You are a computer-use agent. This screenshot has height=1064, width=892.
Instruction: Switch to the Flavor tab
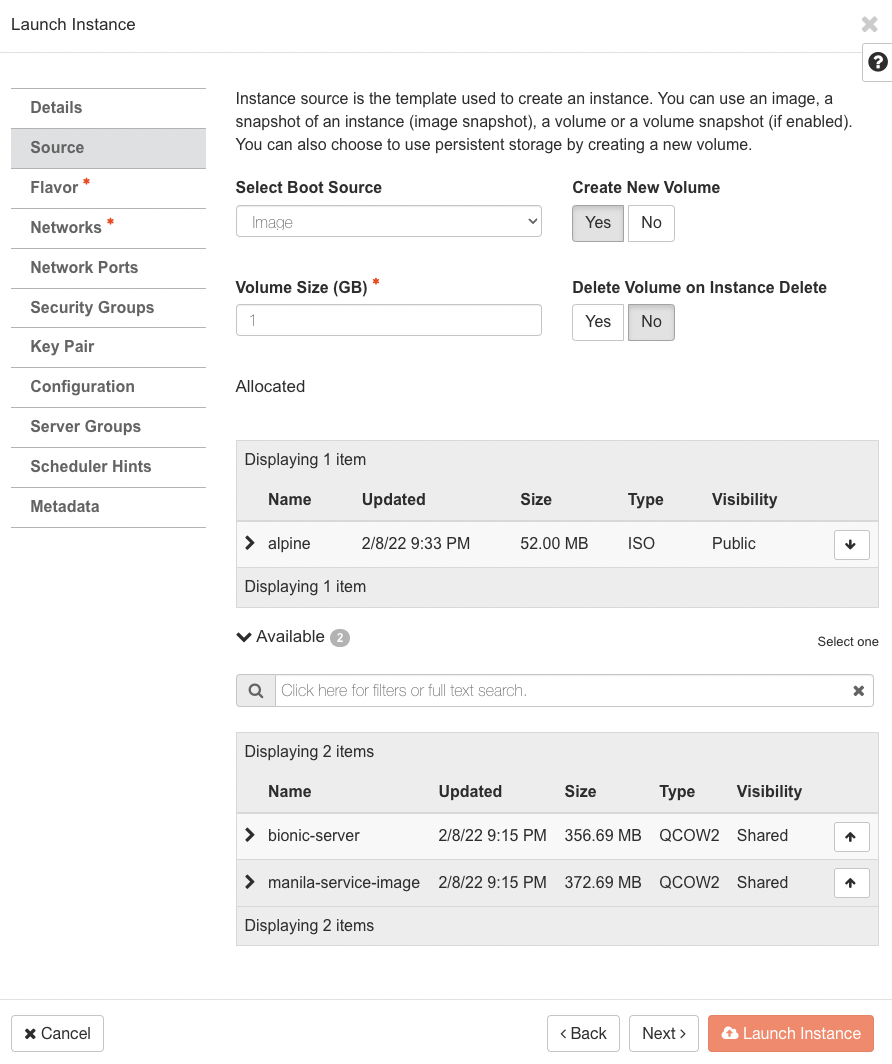tap(56, 187)
